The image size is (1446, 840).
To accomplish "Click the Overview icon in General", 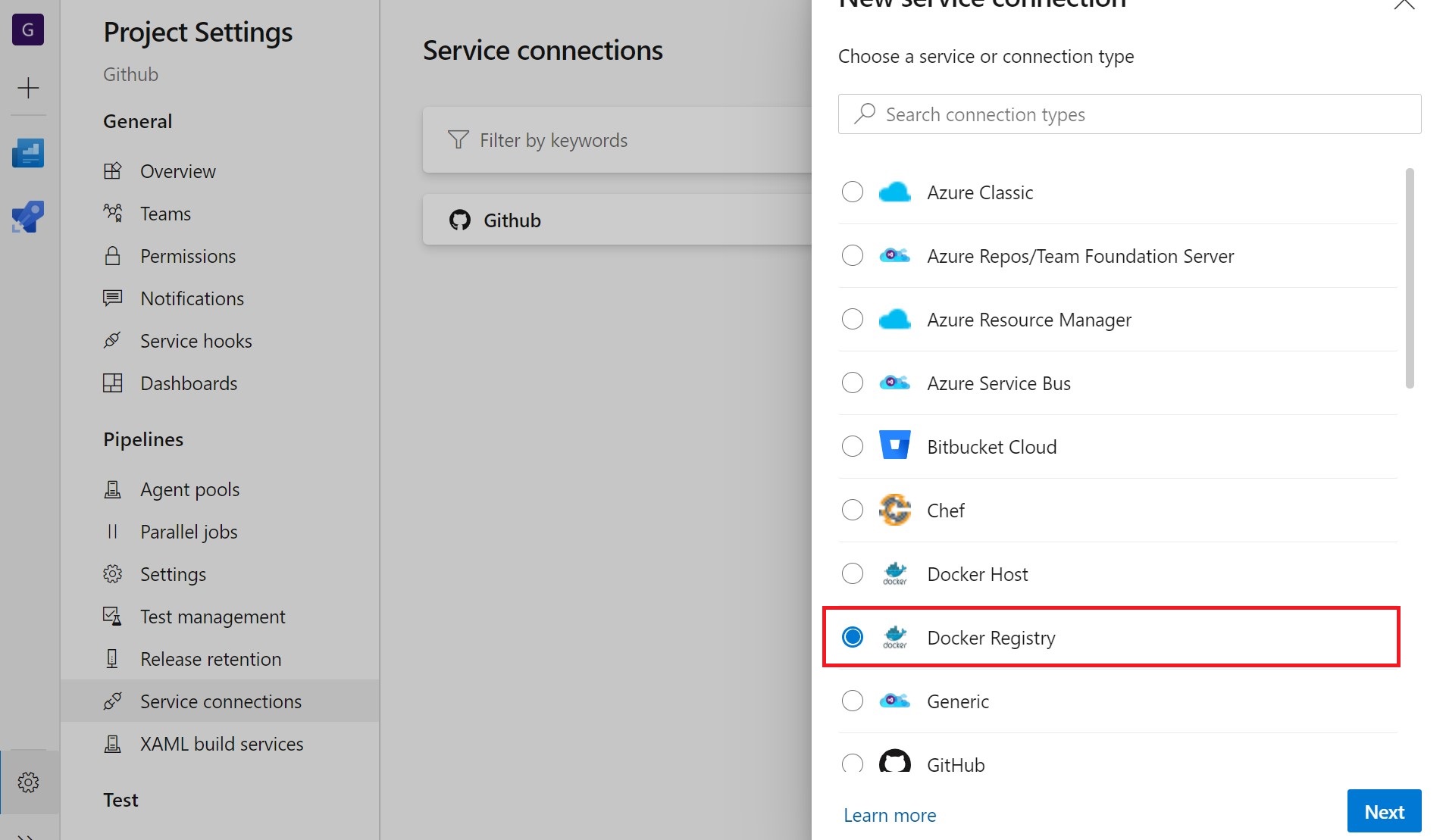I will [x=112, y=171].
